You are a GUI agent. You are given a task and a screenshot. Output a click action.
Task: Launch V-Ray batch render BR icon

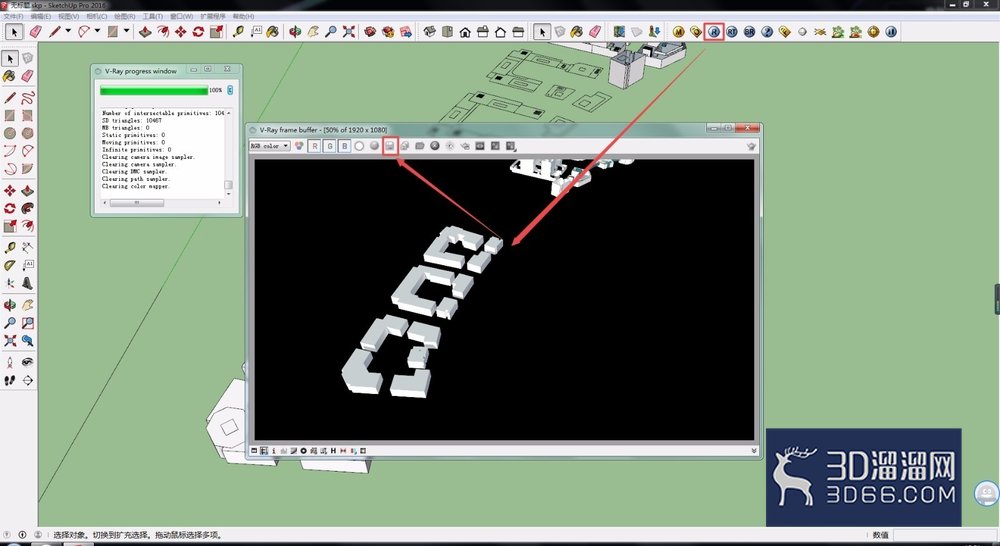click(749, 31)
